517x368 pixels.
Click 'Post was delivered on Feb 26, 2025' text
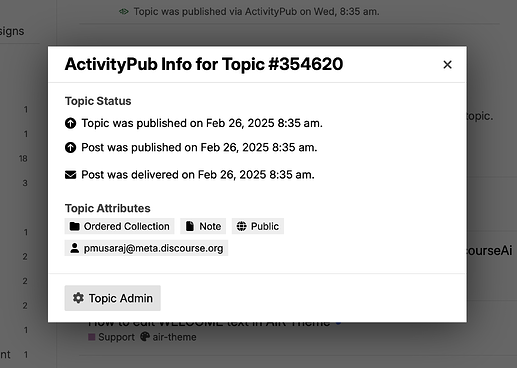tap(198, 175)
